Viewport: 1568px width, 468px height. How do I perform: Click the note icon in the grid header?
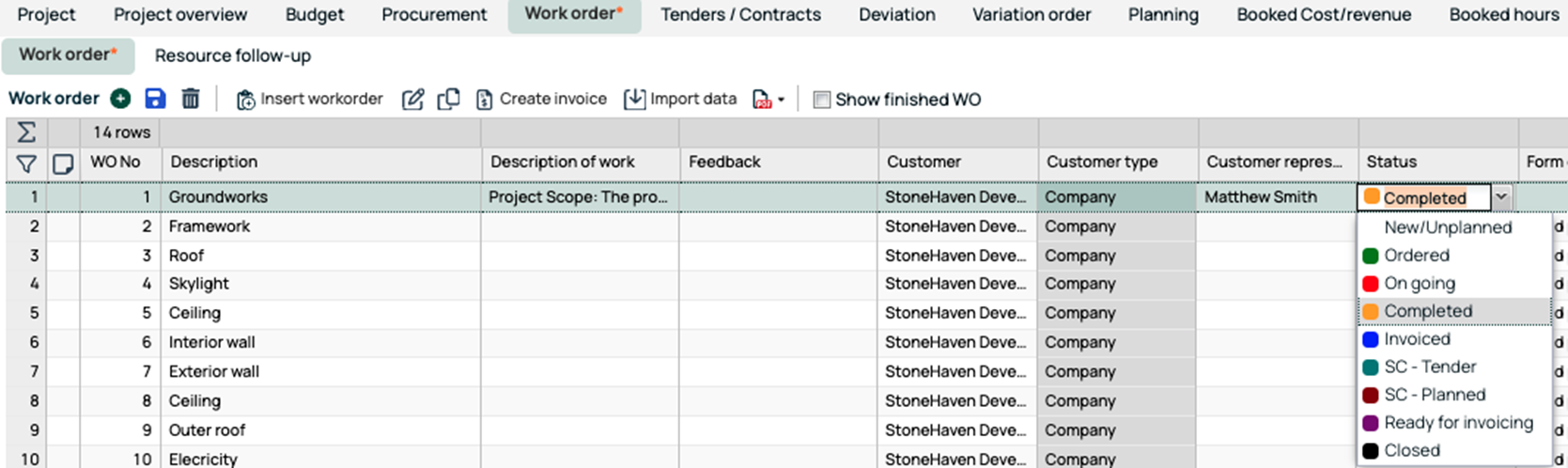point(63,164)
